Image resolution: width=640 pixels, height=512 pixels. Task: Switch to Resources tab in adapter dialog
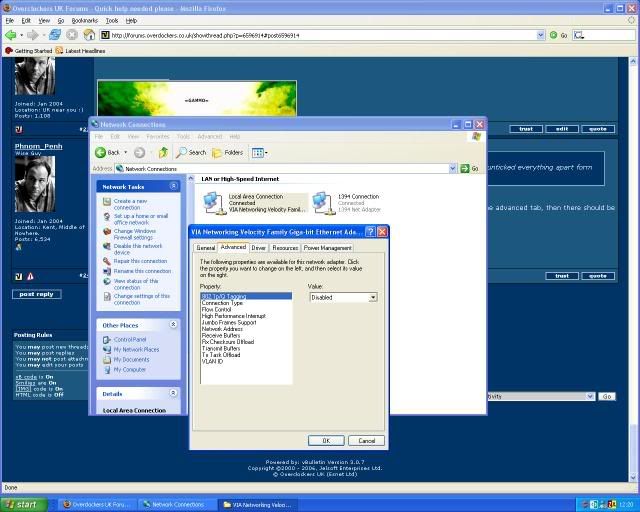click(x=285, y=248)
